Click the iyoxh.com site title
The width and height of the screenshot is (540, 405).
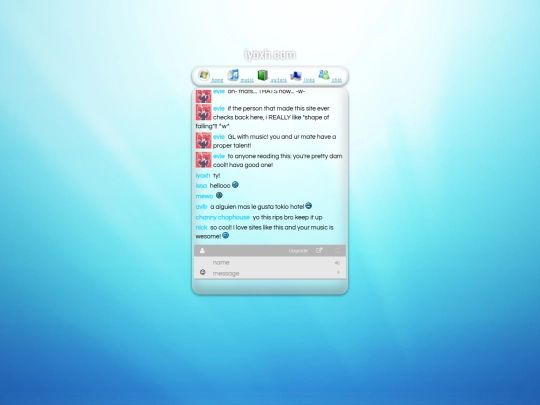[270, 54]
